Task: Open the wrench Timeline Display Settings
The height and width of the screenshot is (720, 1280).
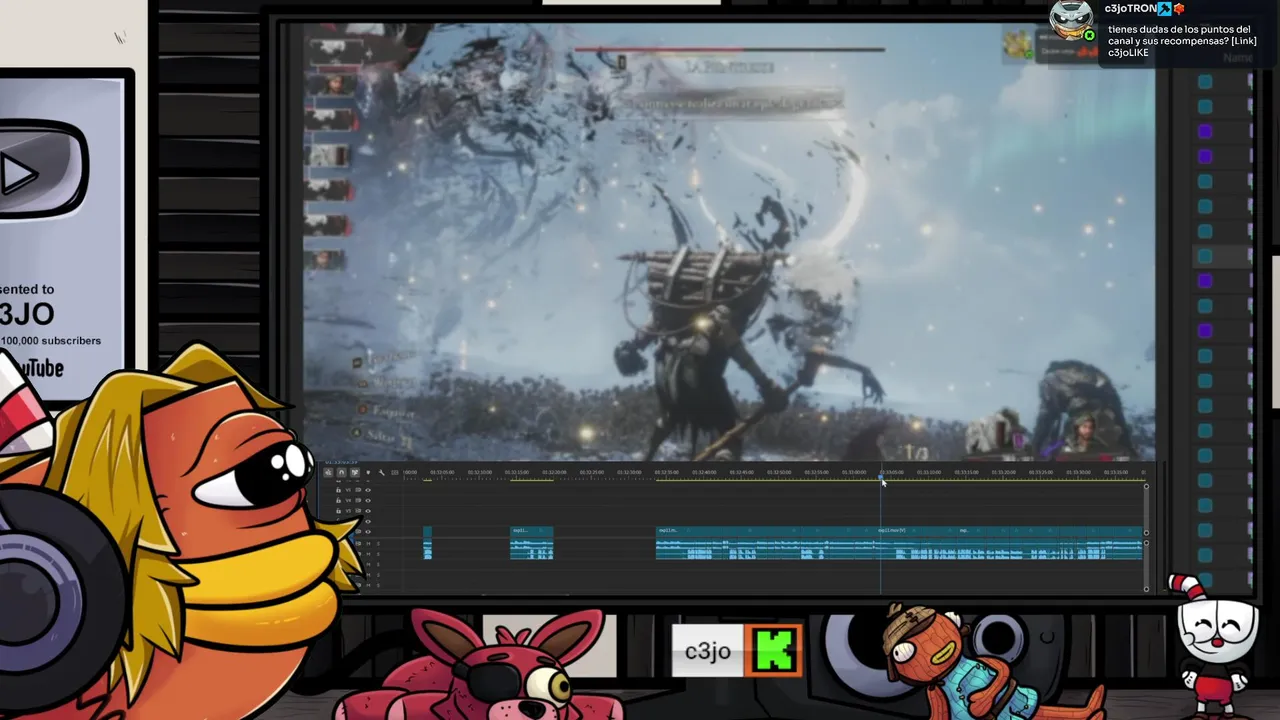Action: (x=381, y=472)
